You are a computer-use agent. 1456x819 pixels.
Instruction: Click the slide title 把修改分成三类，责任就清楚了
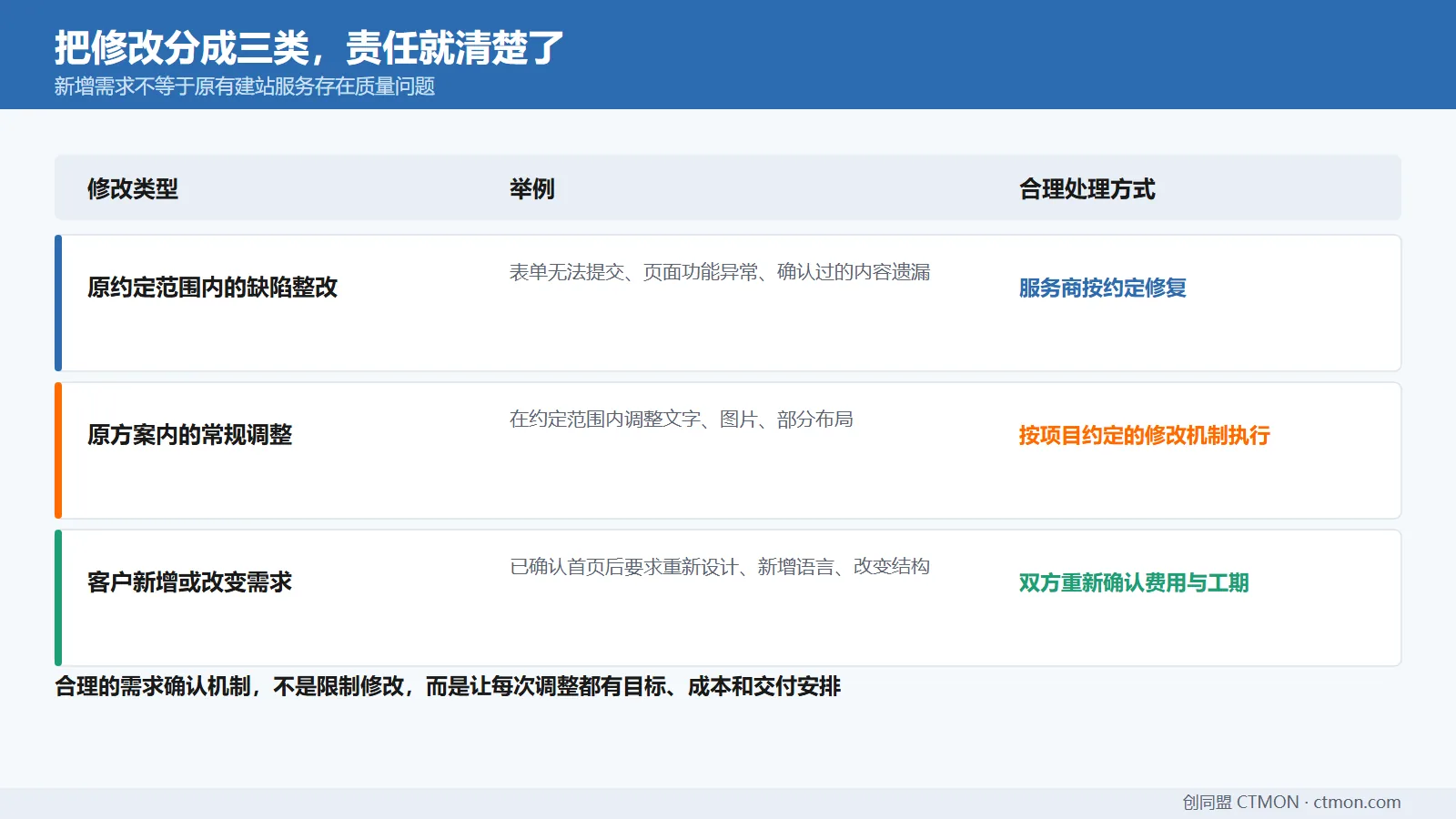point(309,47)
